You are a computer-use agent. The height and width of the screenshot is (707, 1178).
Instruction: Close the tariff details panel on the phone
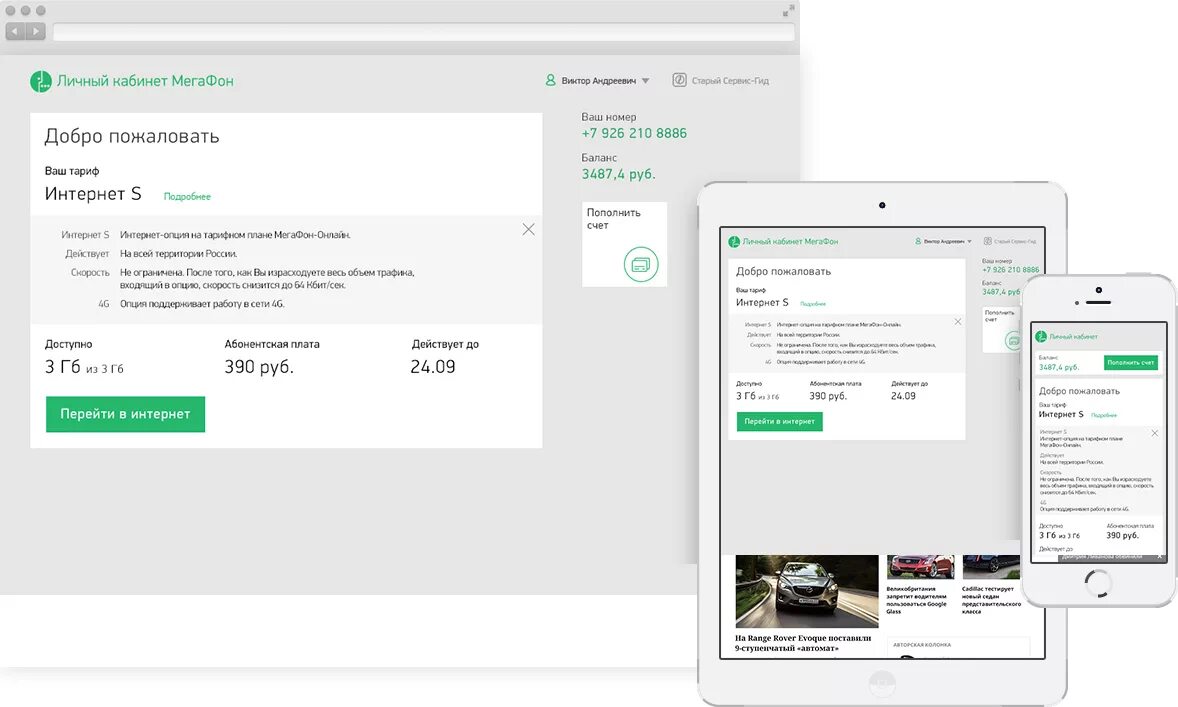pos(1155,433)
